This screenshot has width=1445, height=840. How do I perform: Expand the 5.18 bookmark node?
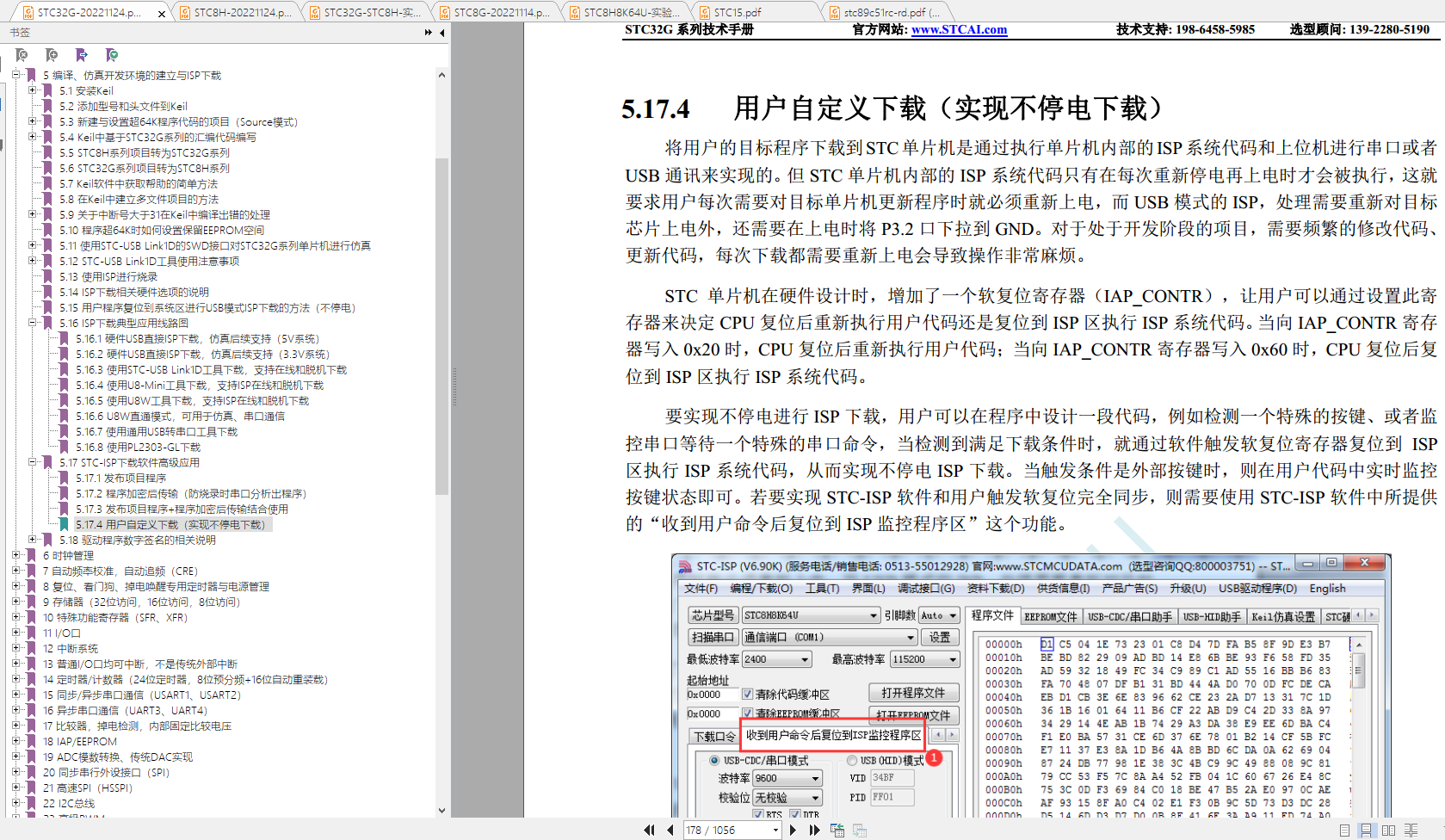[32, 540]
